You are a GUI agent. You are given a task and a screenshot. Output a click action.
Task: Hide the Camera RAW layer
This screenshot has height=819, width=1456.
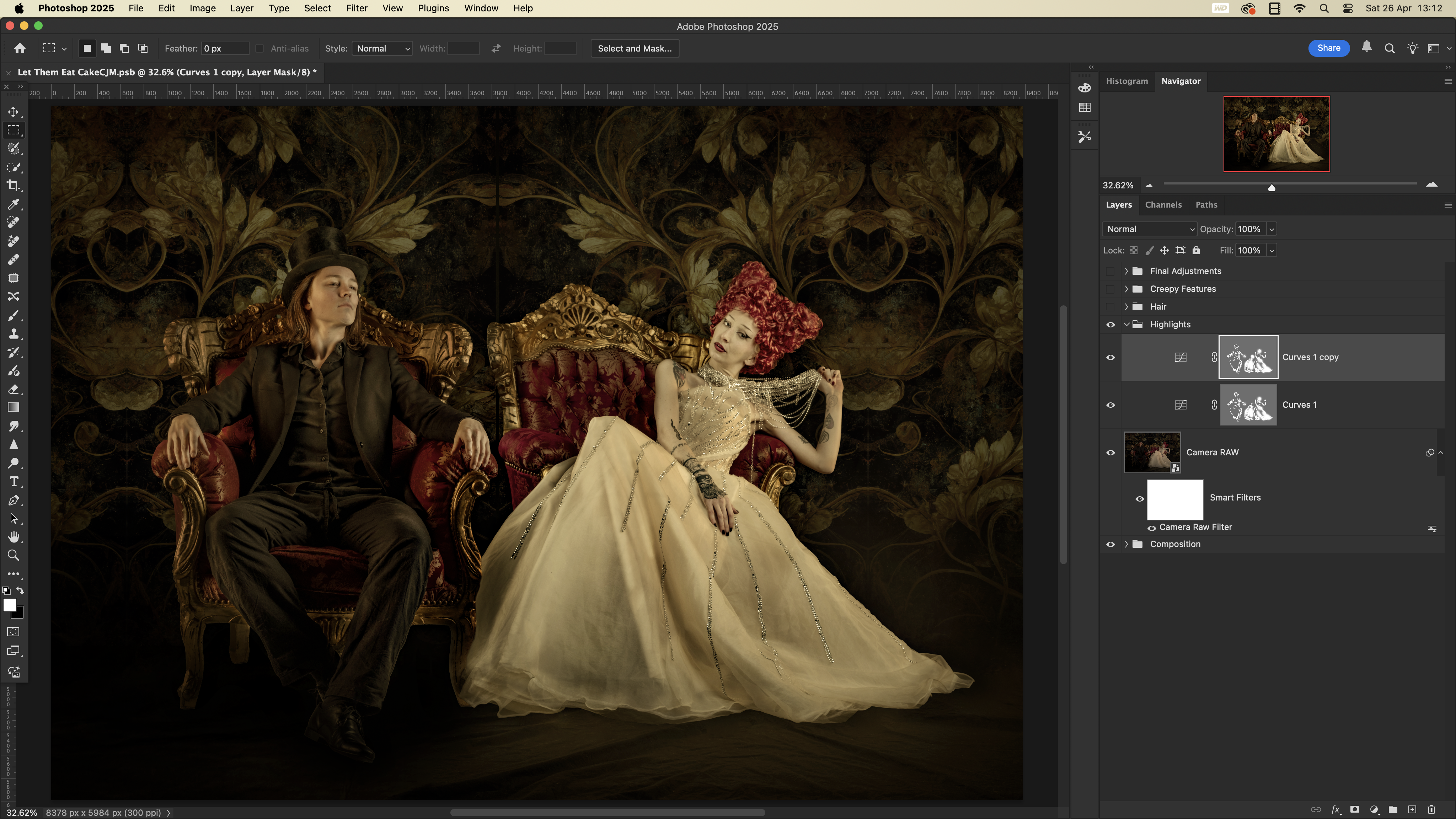[1110, 453]
